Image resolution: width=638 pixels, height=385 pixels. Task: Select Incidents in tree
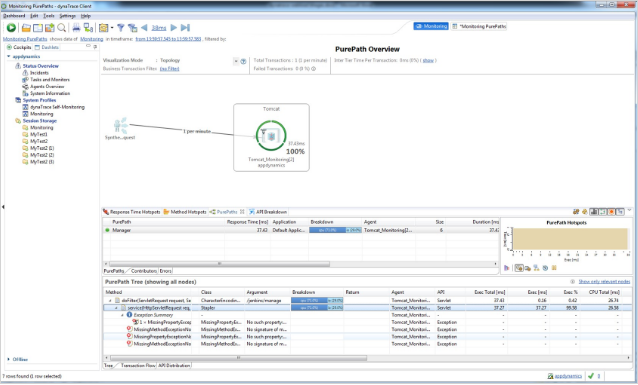pos(39,73)
